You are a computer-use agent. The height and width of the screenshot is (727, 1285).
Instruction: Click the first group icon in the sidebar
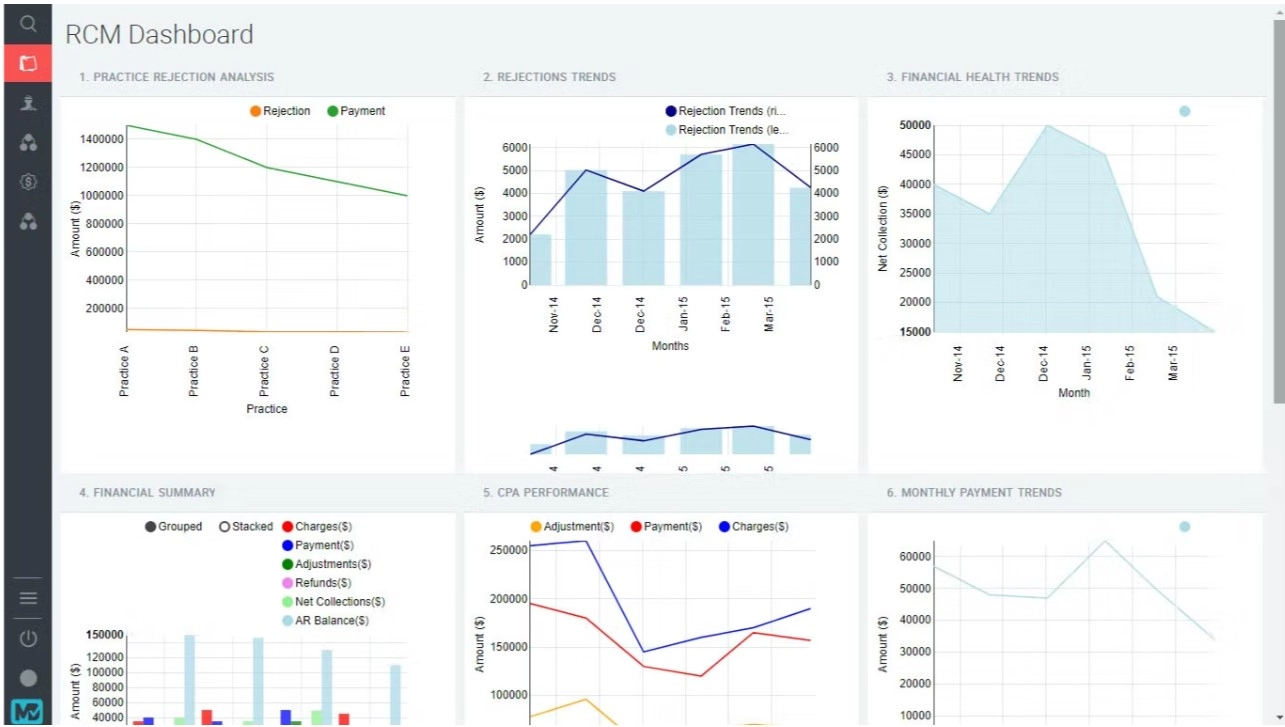click(29, 141)
